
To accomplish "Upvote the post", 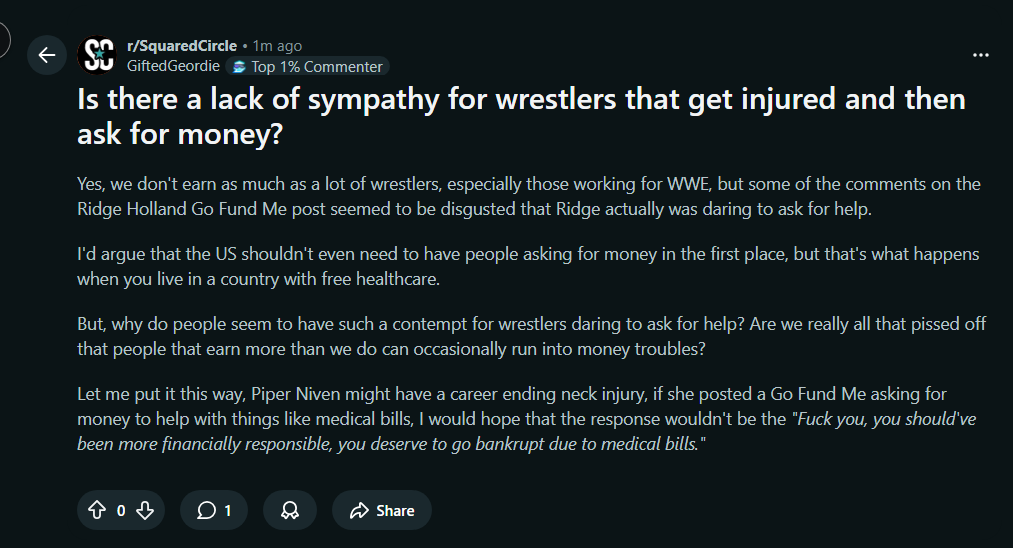I will click(x=97, y=510).
